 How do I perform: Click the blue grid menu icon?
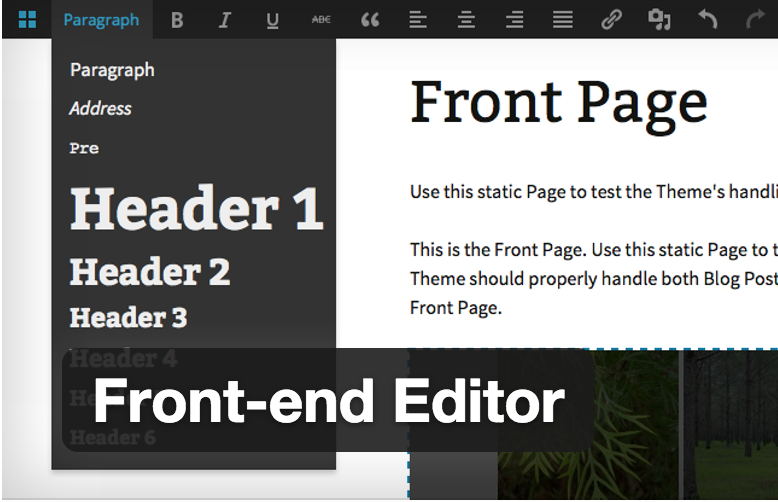point(27,19)
